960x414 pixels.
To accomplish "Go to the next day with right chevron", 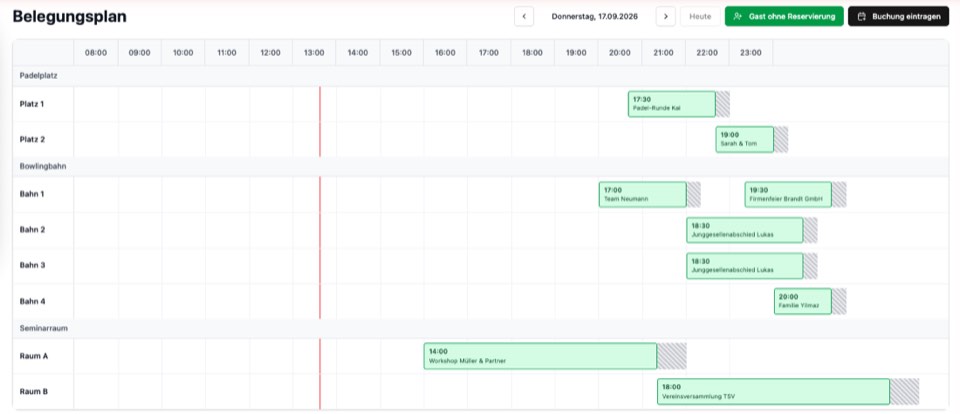I will pyautogui.click(x=666, y=17).
